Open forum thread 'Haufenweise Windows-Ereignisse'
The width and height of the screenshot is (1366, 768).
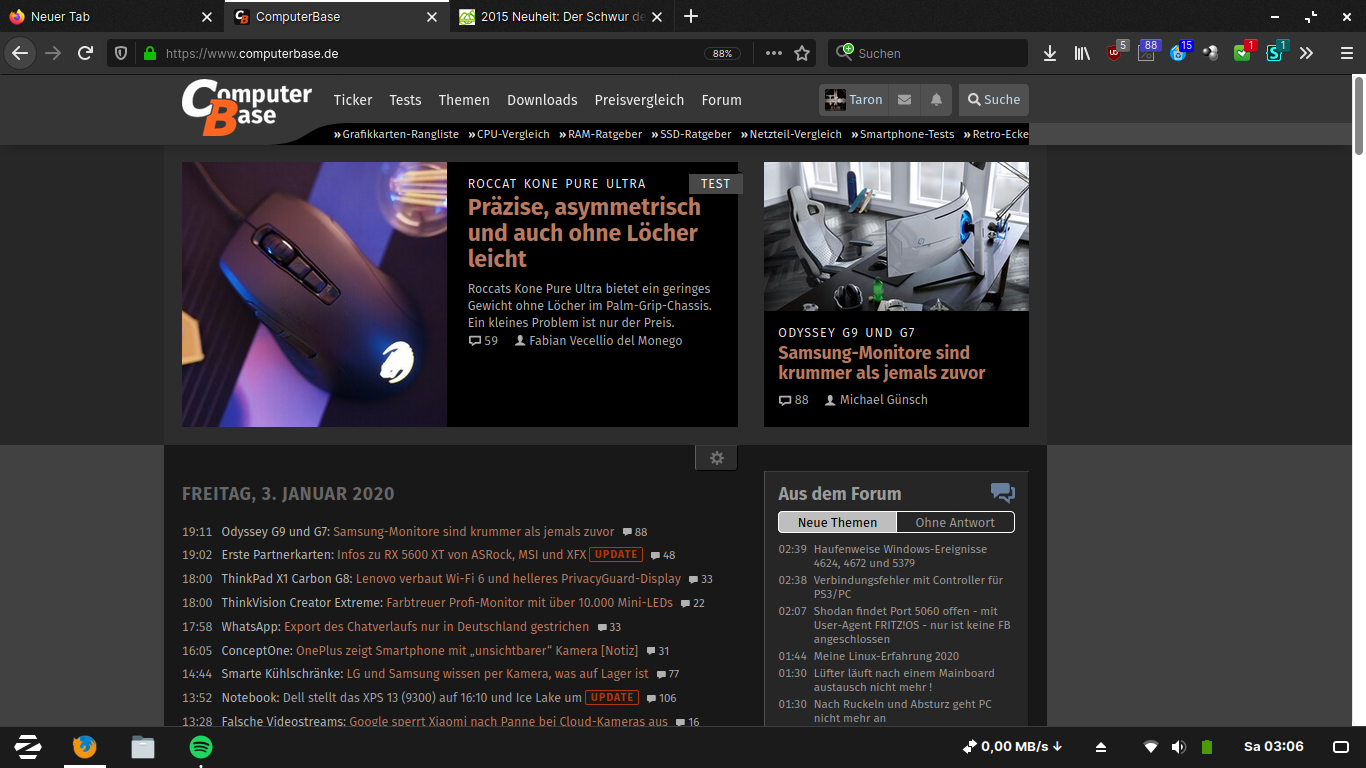pyautogui.click(x=900, y=556)
